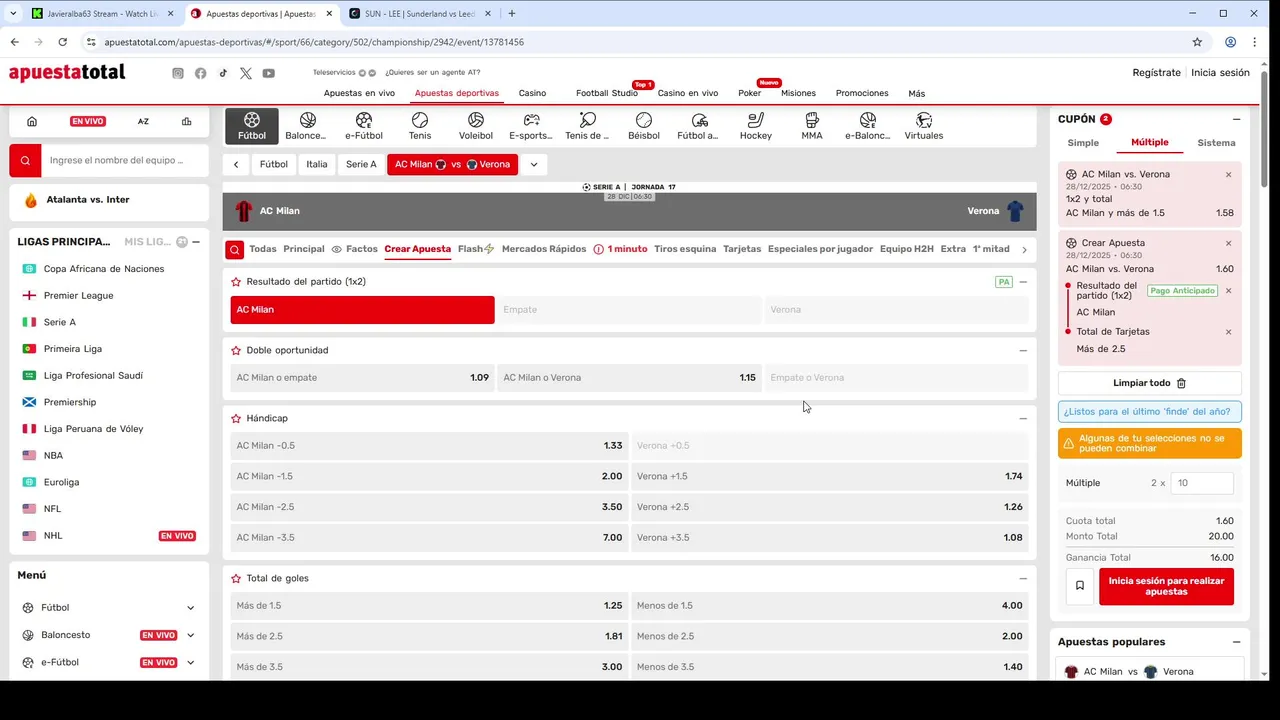Select the Fútbol sport icon
Image resolution: width=1280 pixels, height=720 pixels.
tap(252, 126)
